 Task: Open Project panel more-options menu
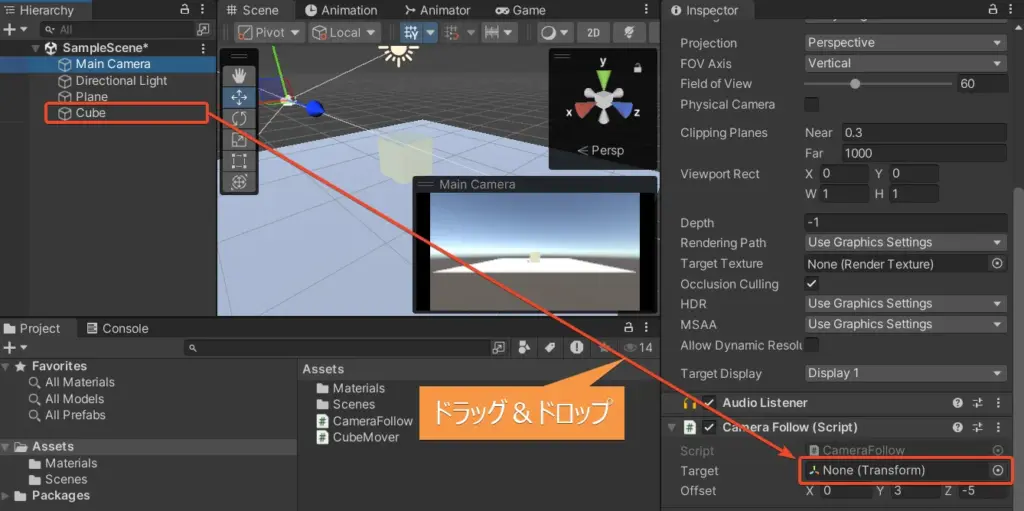[647, 327]
